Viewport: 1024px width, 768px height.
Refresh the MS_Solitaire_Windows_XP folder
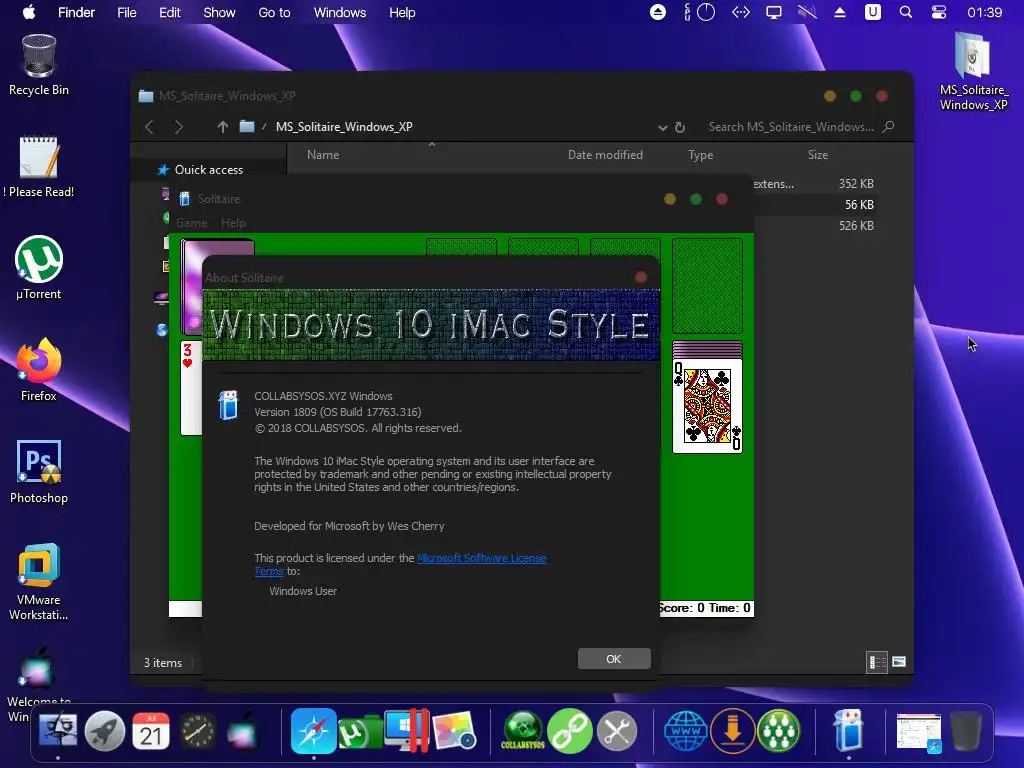coord(680,127)
